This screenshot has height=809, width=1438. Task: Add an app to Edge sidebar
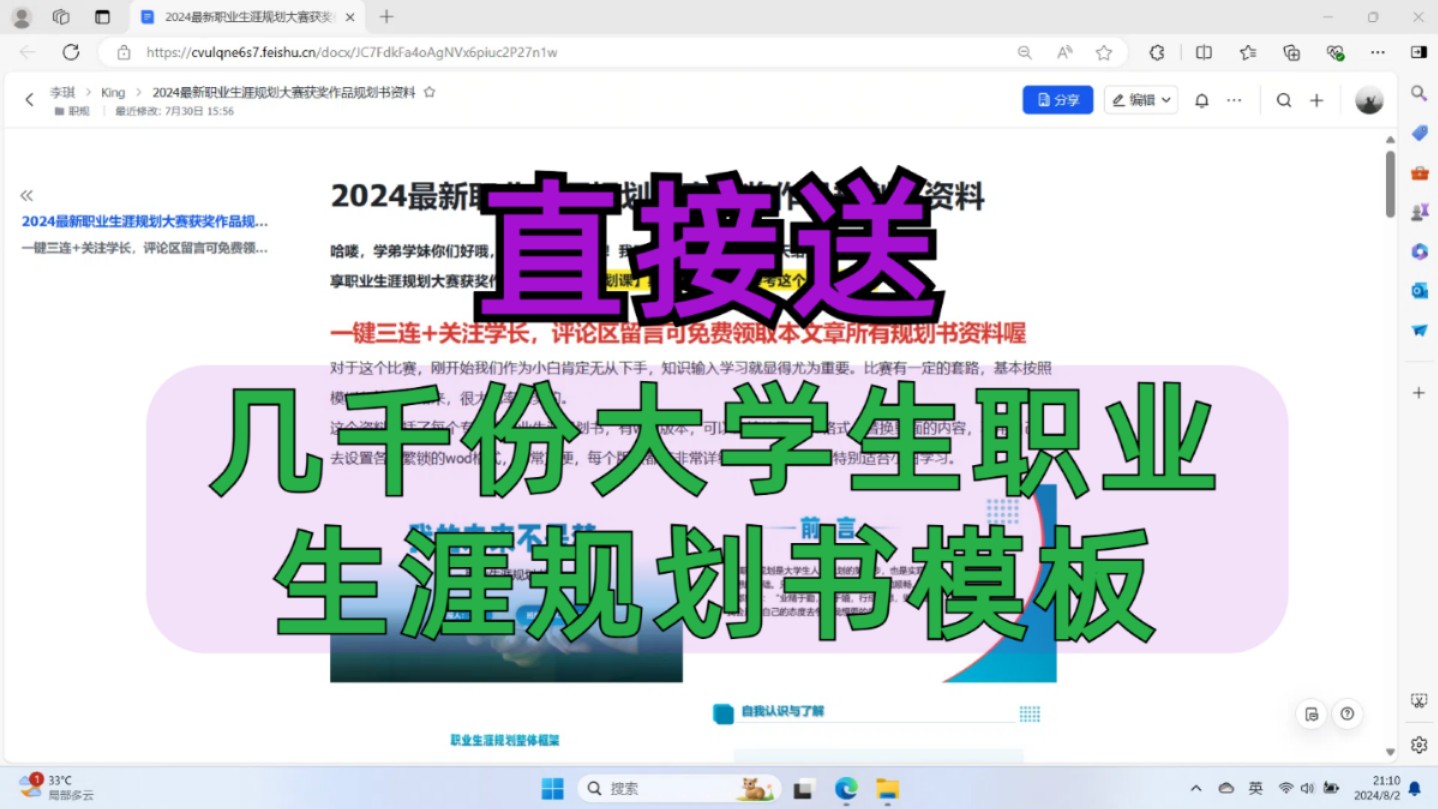point(1418,393)
